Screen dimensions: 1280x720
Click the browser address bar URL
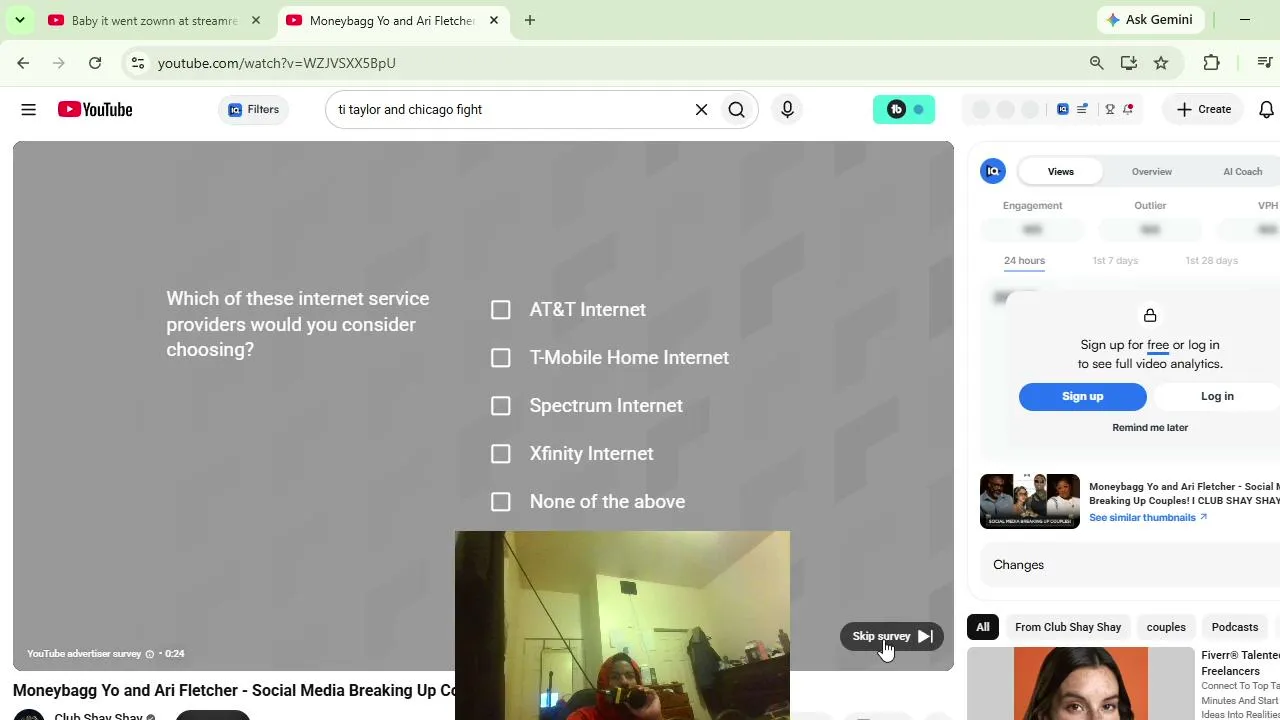(277, 63)
